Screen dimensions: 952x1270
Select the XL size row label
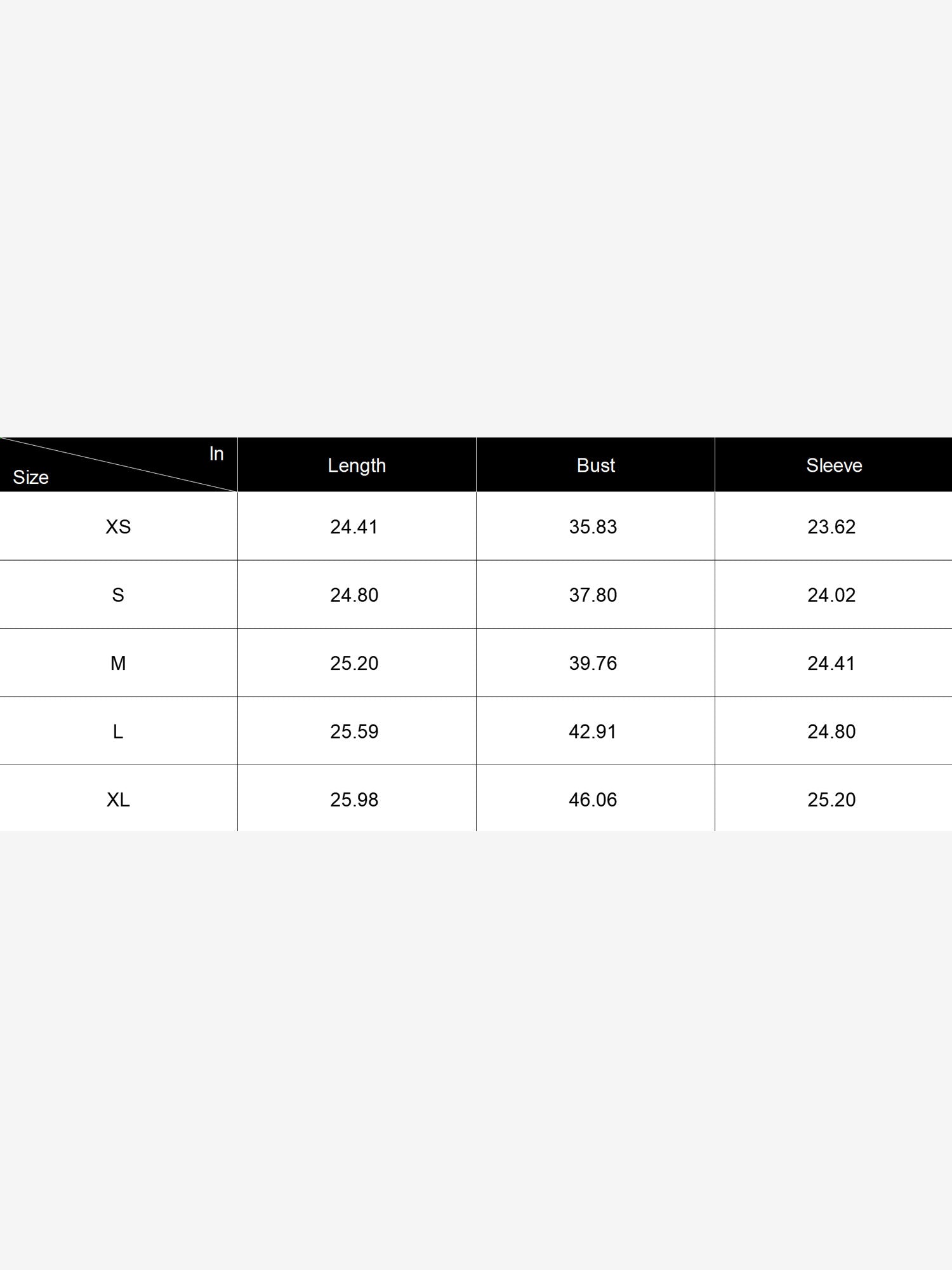(118, 799)
